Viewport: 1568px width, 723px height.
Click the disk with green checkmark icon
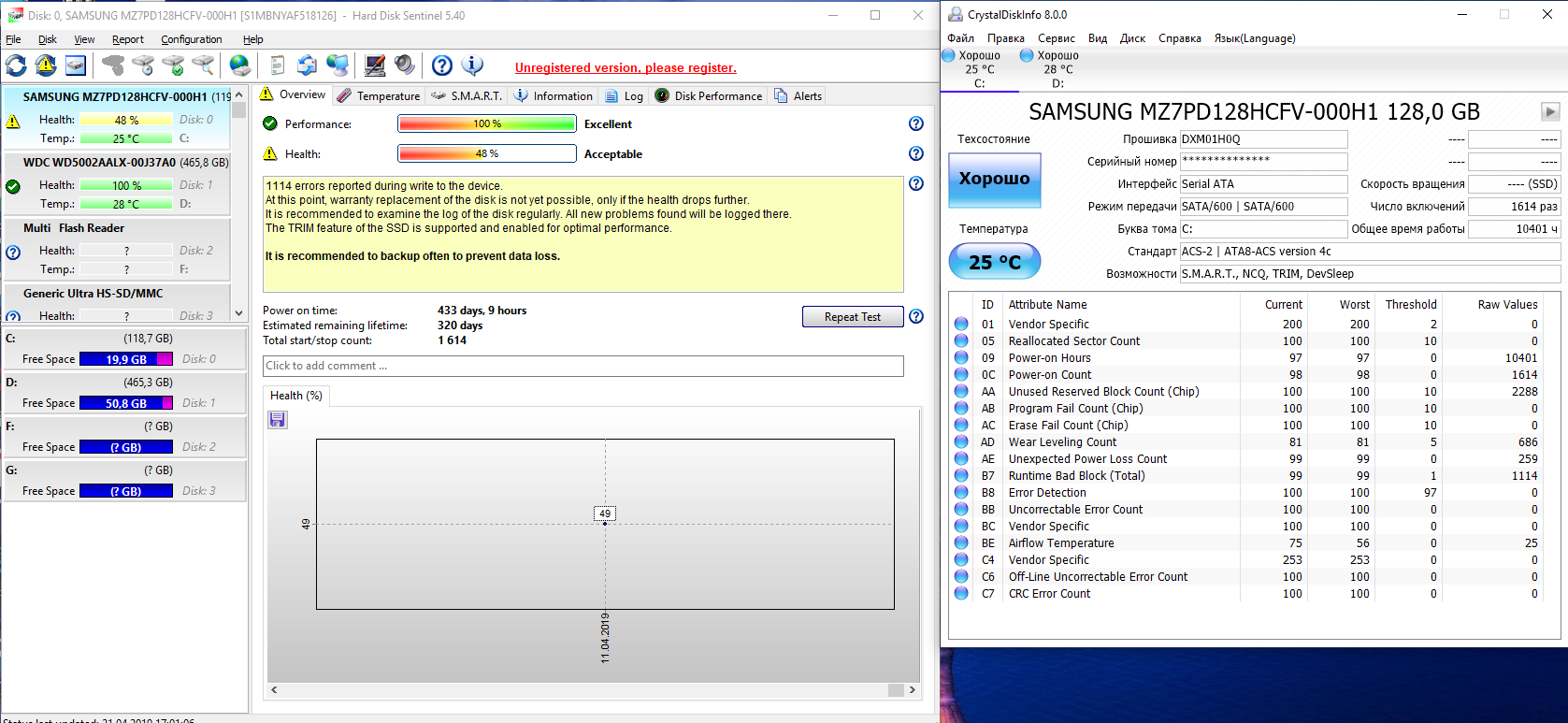pos(173,65)
